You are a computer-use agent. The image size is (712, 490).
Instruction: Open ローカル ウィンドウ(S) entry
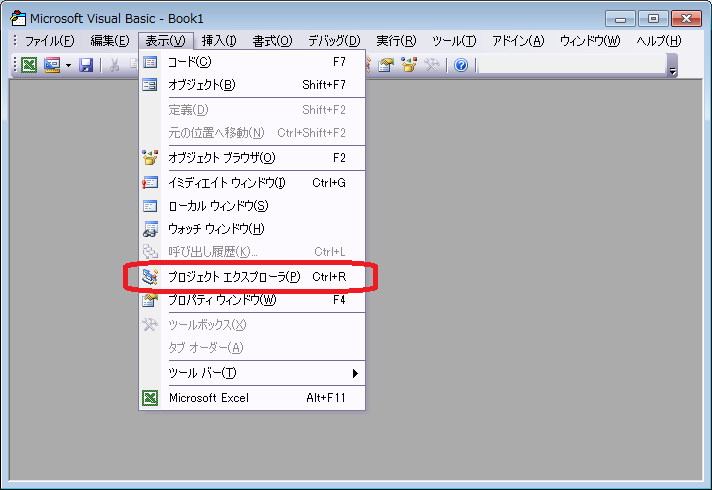tap(252, 206)
